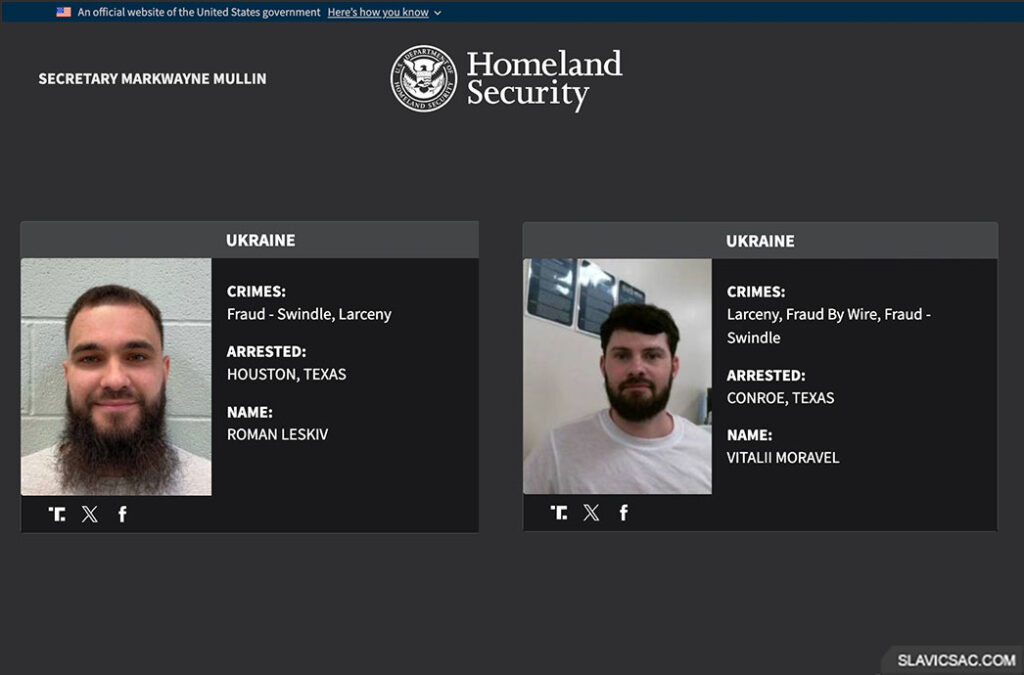
Task: Open the photo on the Vitalii Moravel card
Action: coord(617,377)
